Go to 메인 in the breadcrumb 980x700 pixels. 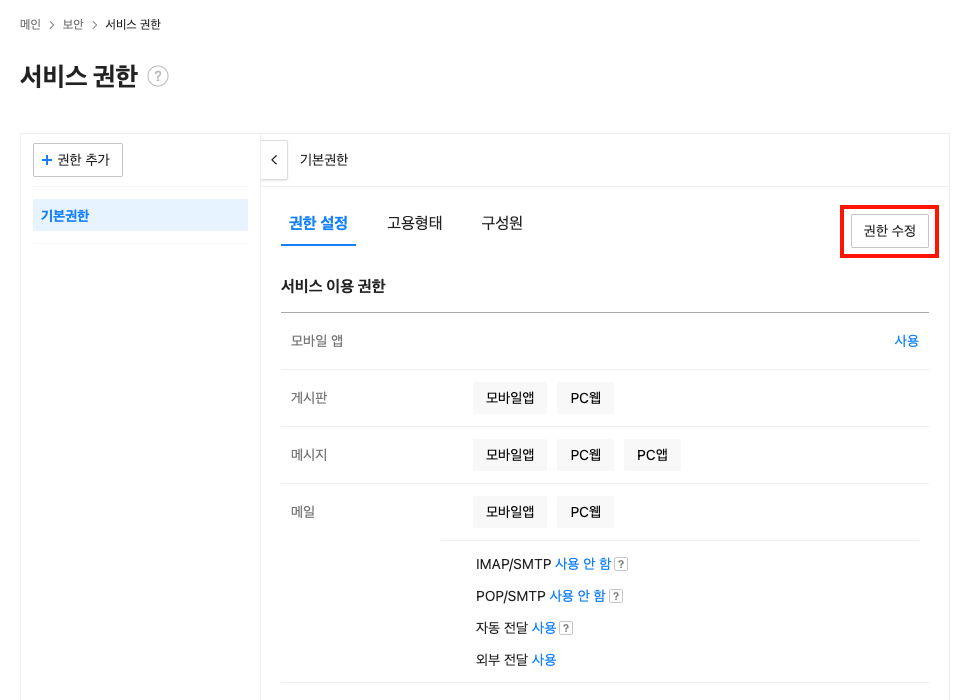point(30,24)
